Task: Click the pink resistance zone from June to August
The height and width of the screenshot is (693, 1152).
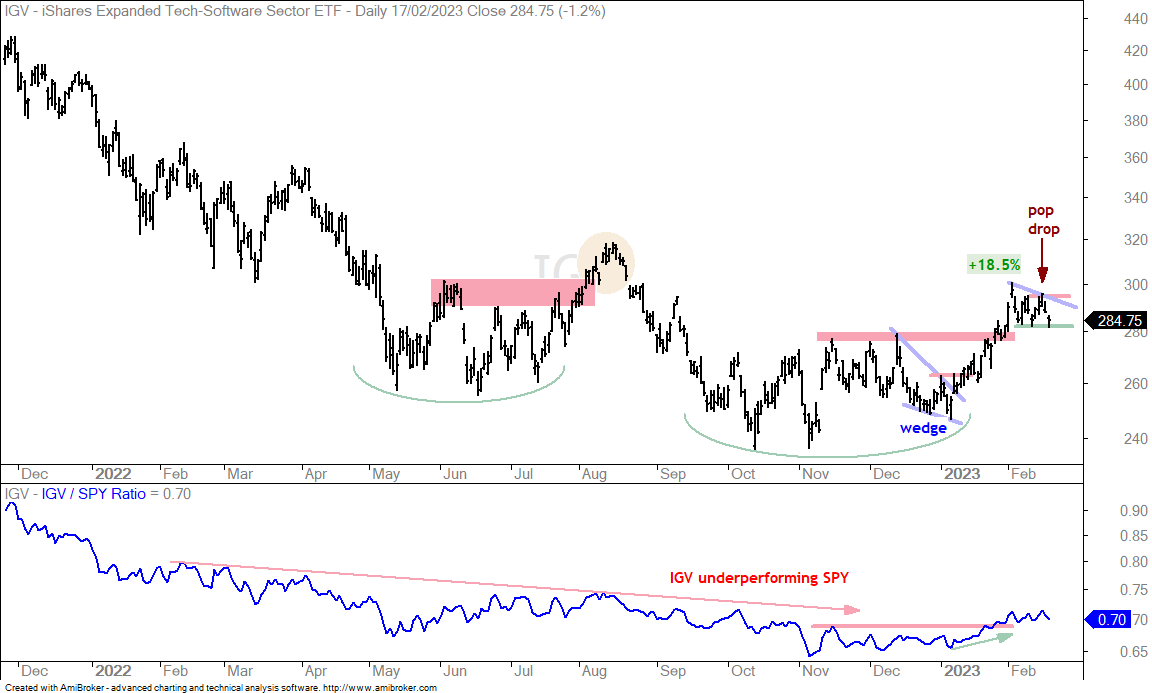Action: pyautogui.click(x=513, y=292)
